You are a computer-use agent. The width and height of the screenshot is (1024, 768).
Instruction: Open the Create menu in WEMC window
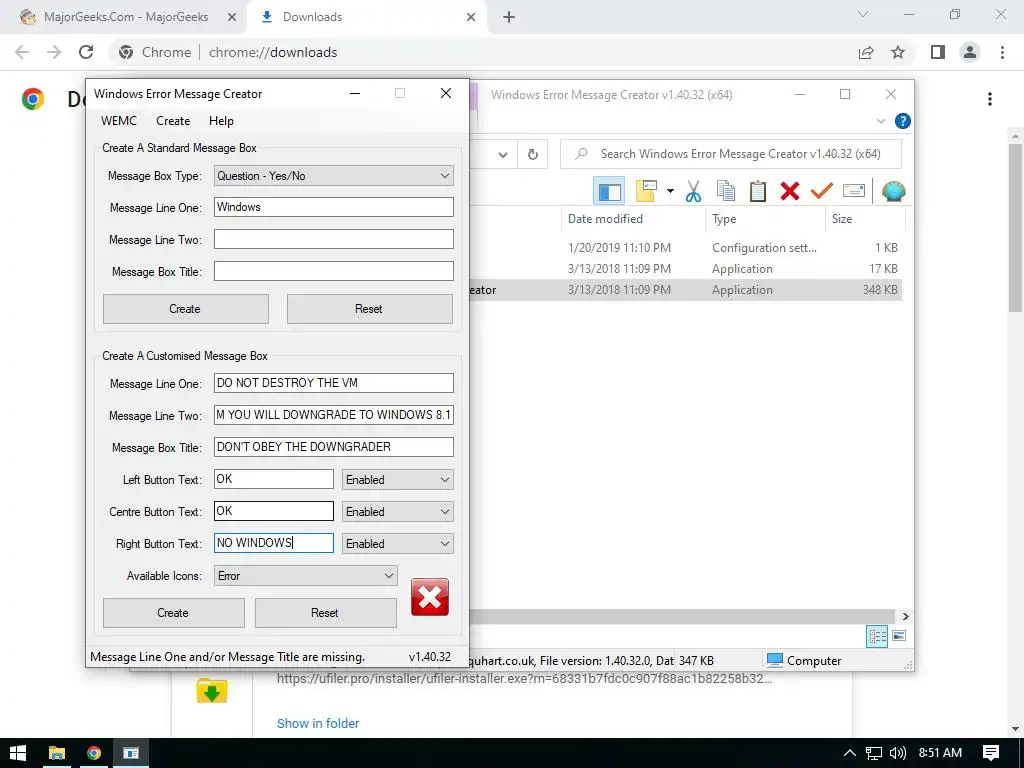tap(173, 121)
